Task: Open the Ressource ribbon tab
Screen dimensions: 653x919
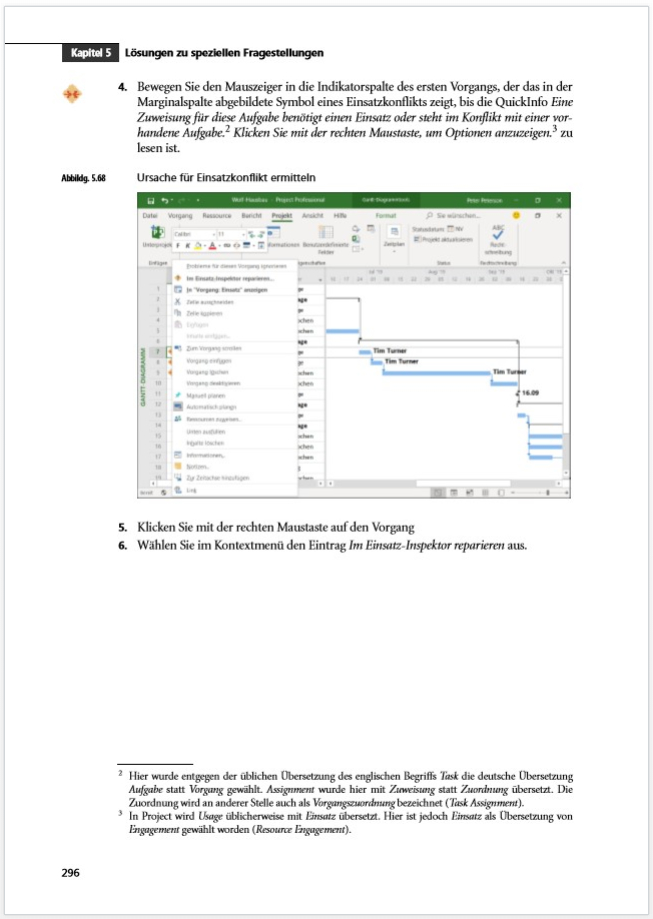Action: 217,216
